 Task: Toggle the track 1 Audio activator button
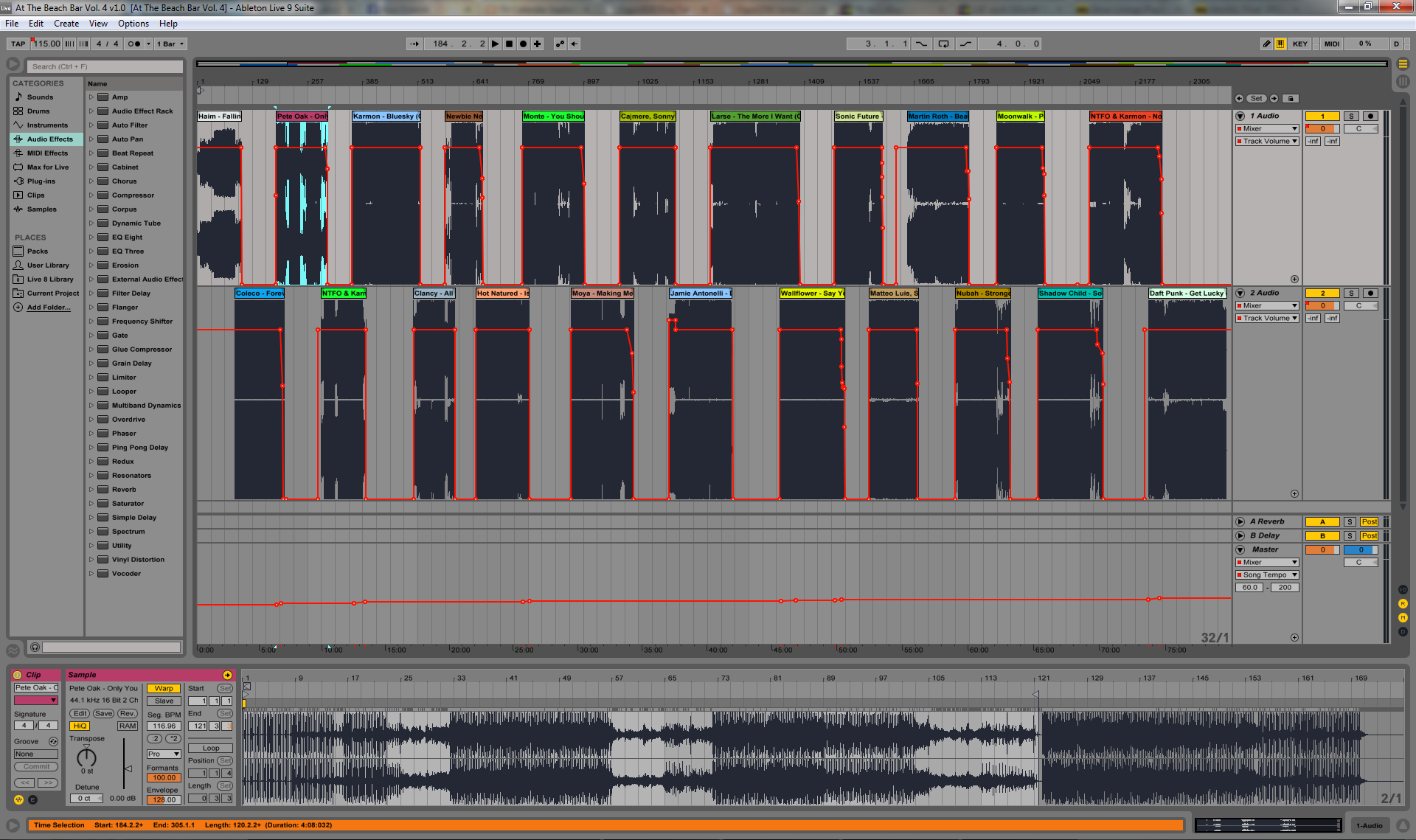coord(1322,117)
